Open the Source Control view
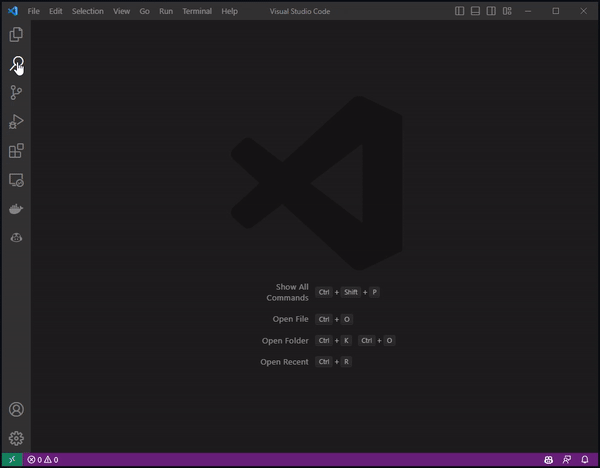The image size is (600, 468). click(x=16, y=93)
